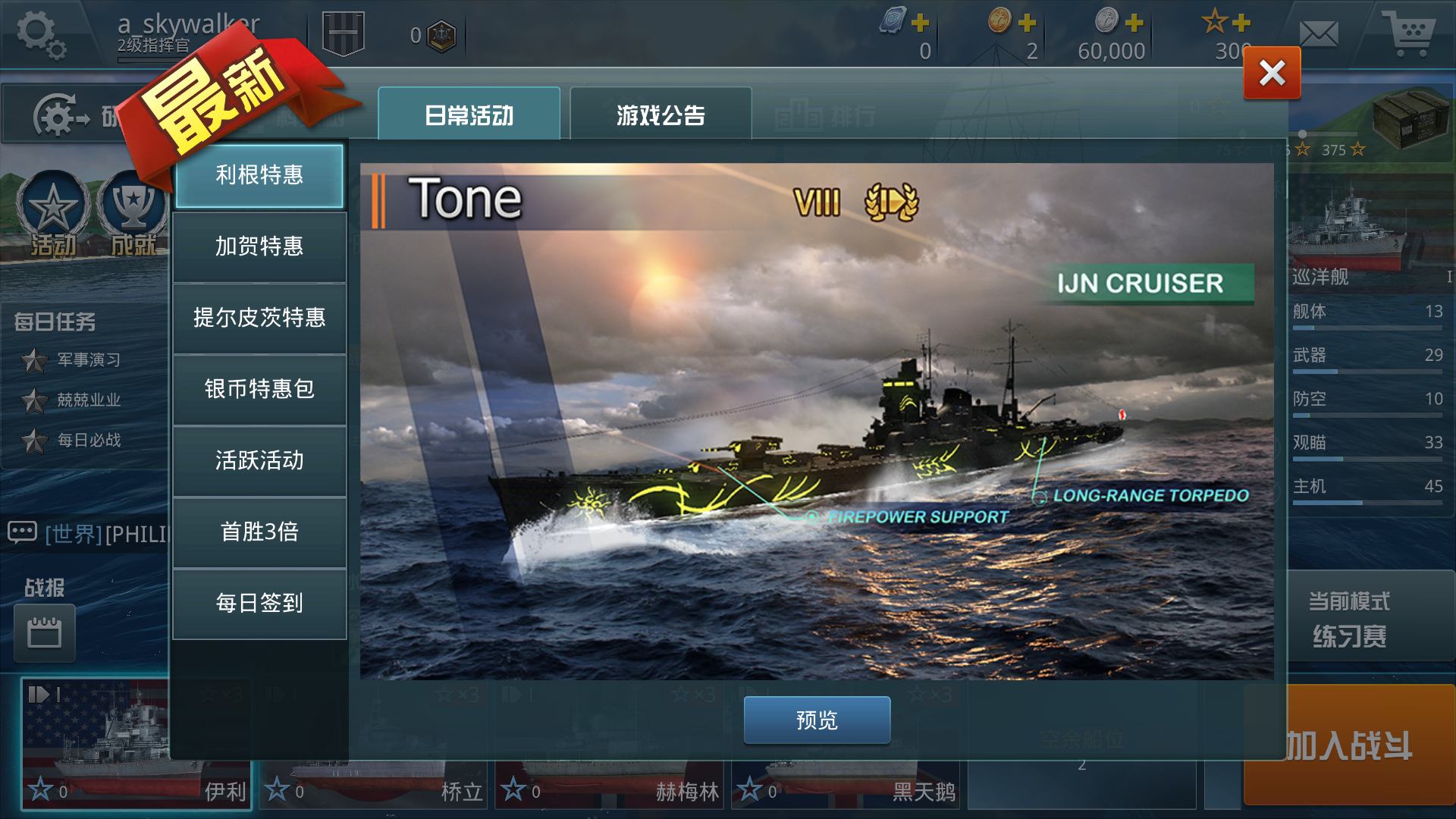The image size is (1456, 819).
Task: Switch to 日常活动 tab
Action: pos(469,114)
